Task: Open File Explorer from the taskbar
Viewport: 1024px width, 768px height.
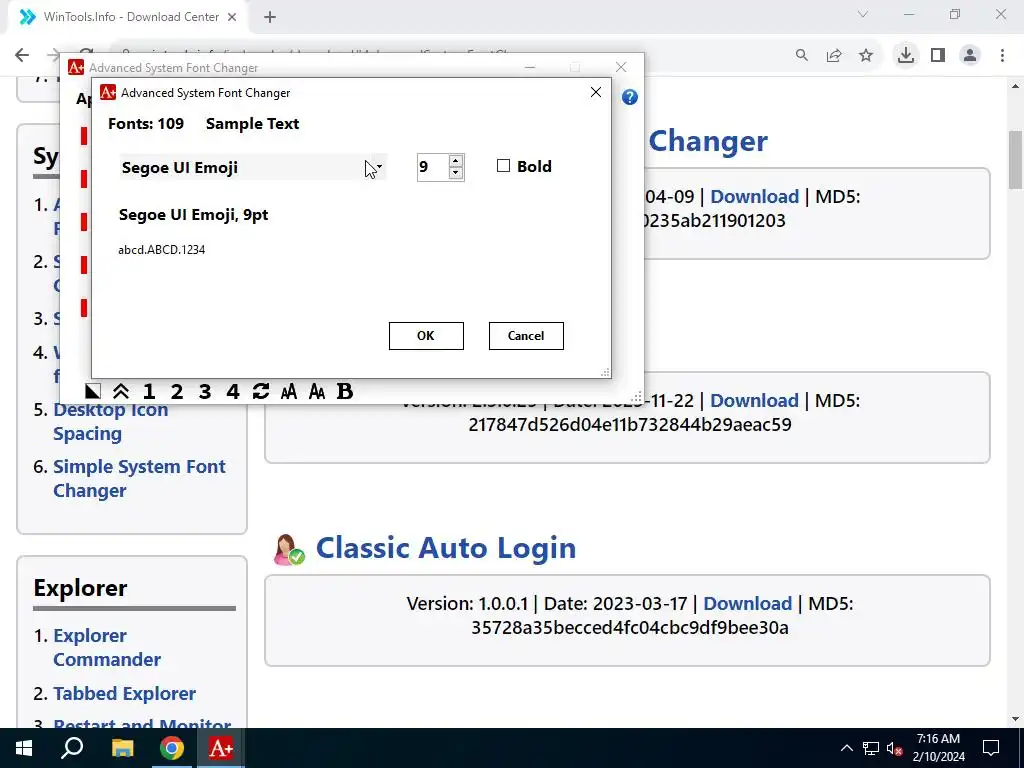Action: (122, 748)
